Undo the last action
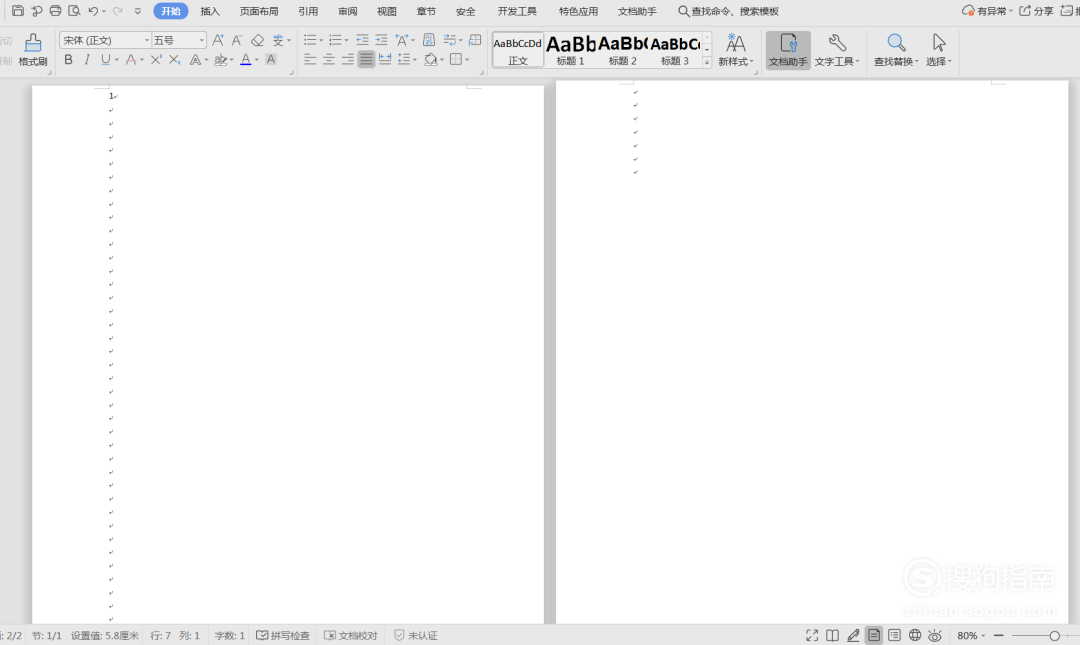Image resolution: width=1080 pixels, height=645 pixels. [x=93, y=11]
